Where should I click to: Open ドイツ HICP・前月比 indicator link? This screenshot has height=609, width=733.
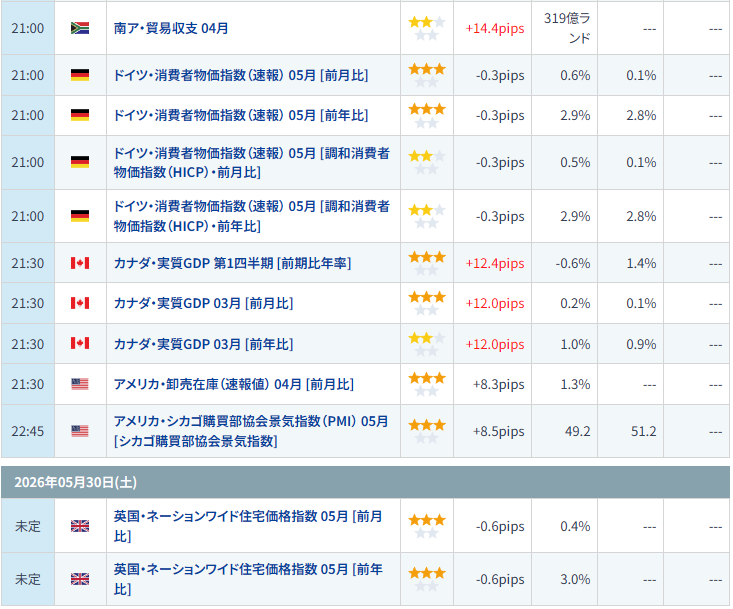pyautogui.click(x=252, y=162)
